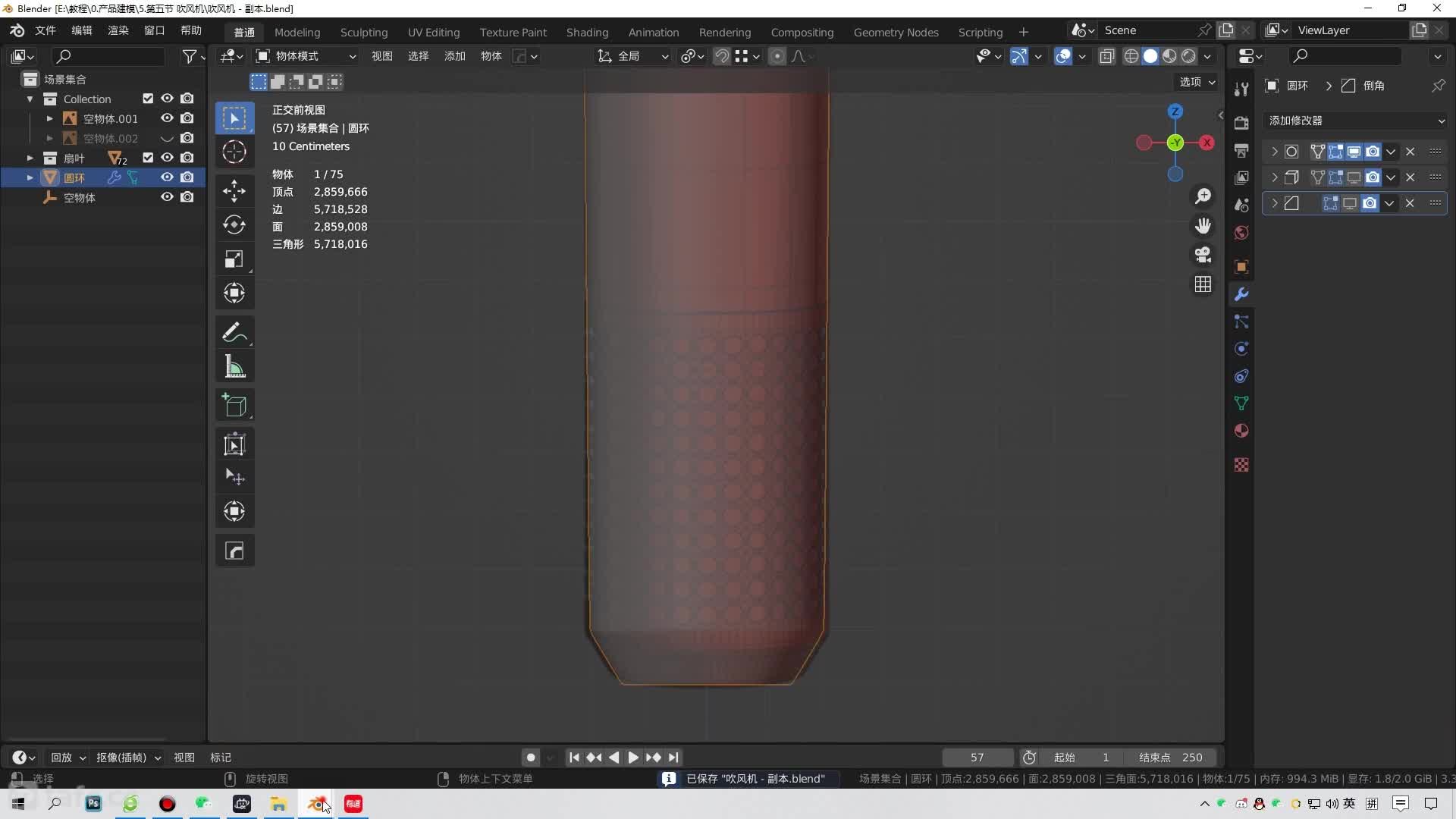This screenshot has width=1456, height=819.
Task: Expand the 扇叶 collection arrow
Action: pos(30,158)
